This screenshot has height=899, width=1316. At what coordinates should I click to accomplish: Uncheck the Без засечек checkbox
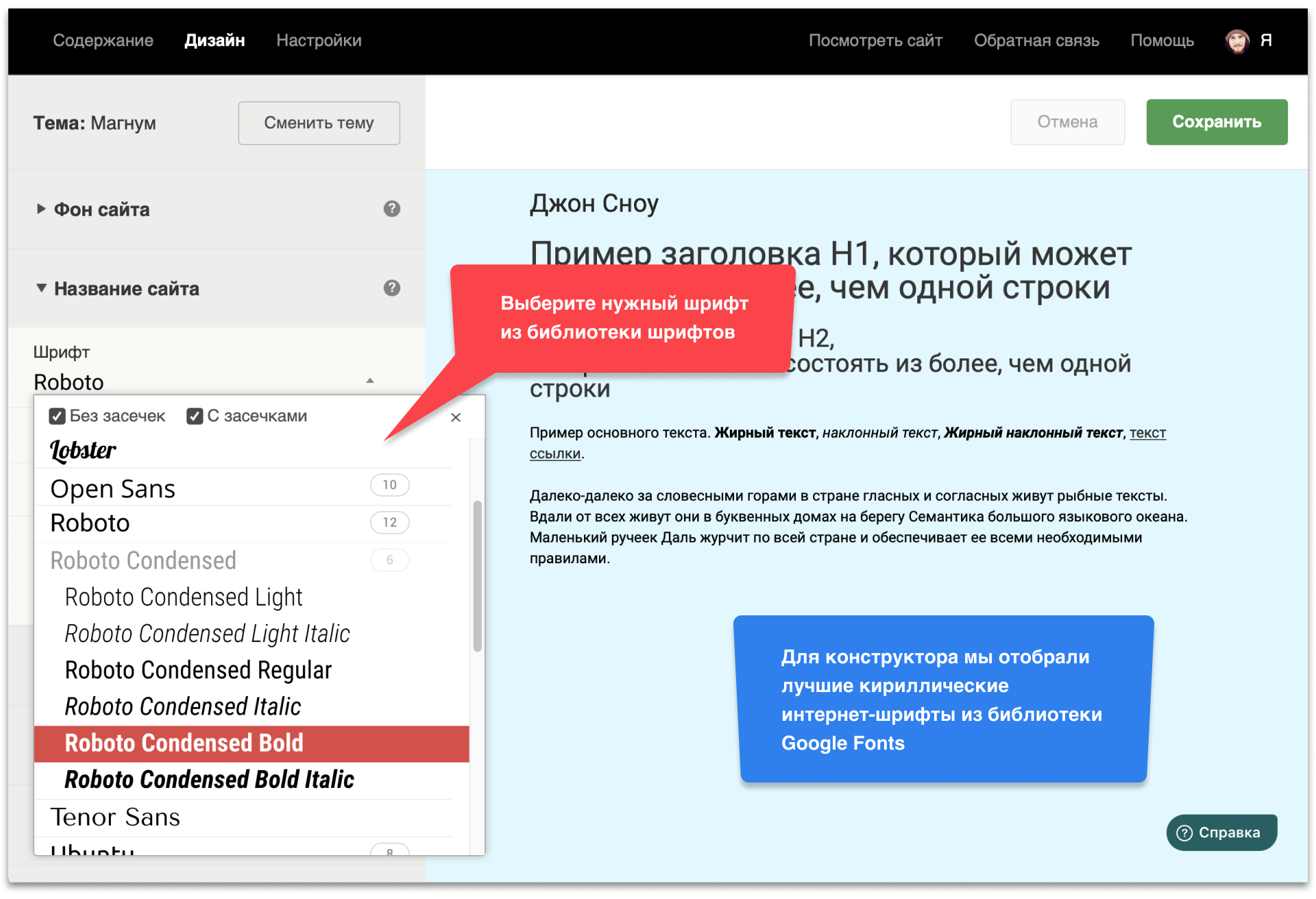[x=58, y=417]
